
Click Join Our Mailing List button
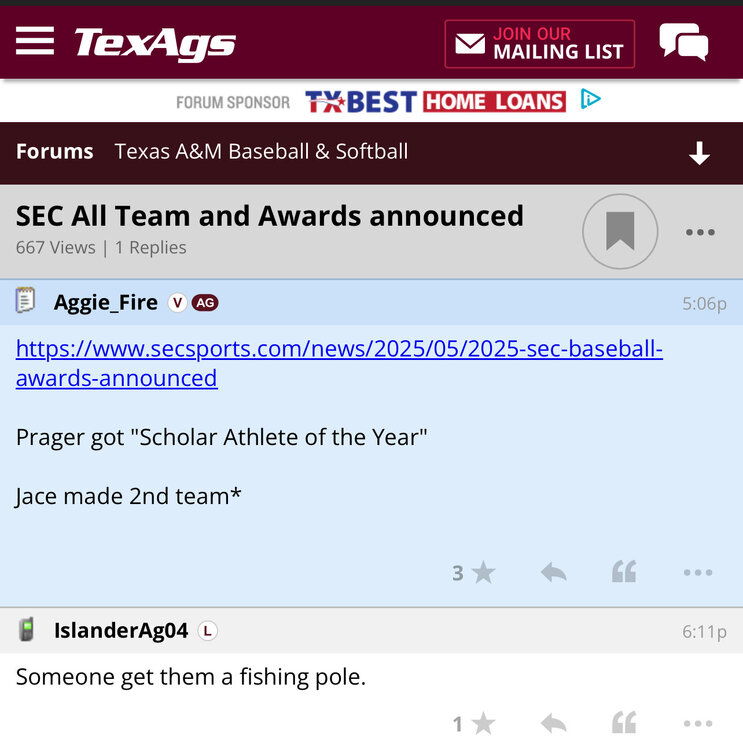pyautogui.click(x=540, y=44)
